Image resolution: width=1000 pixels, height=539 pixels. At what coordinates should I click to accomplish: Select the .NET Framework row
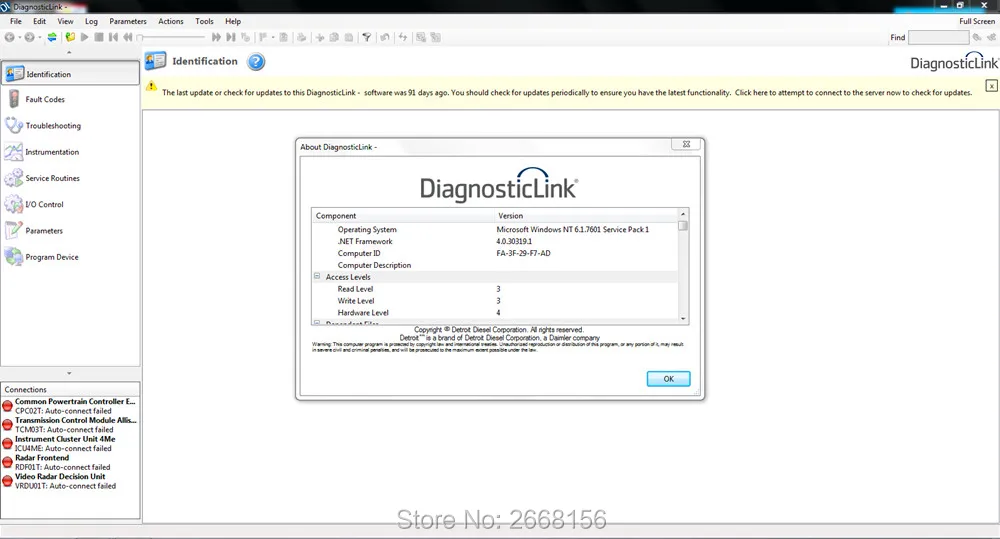point(495,241)
